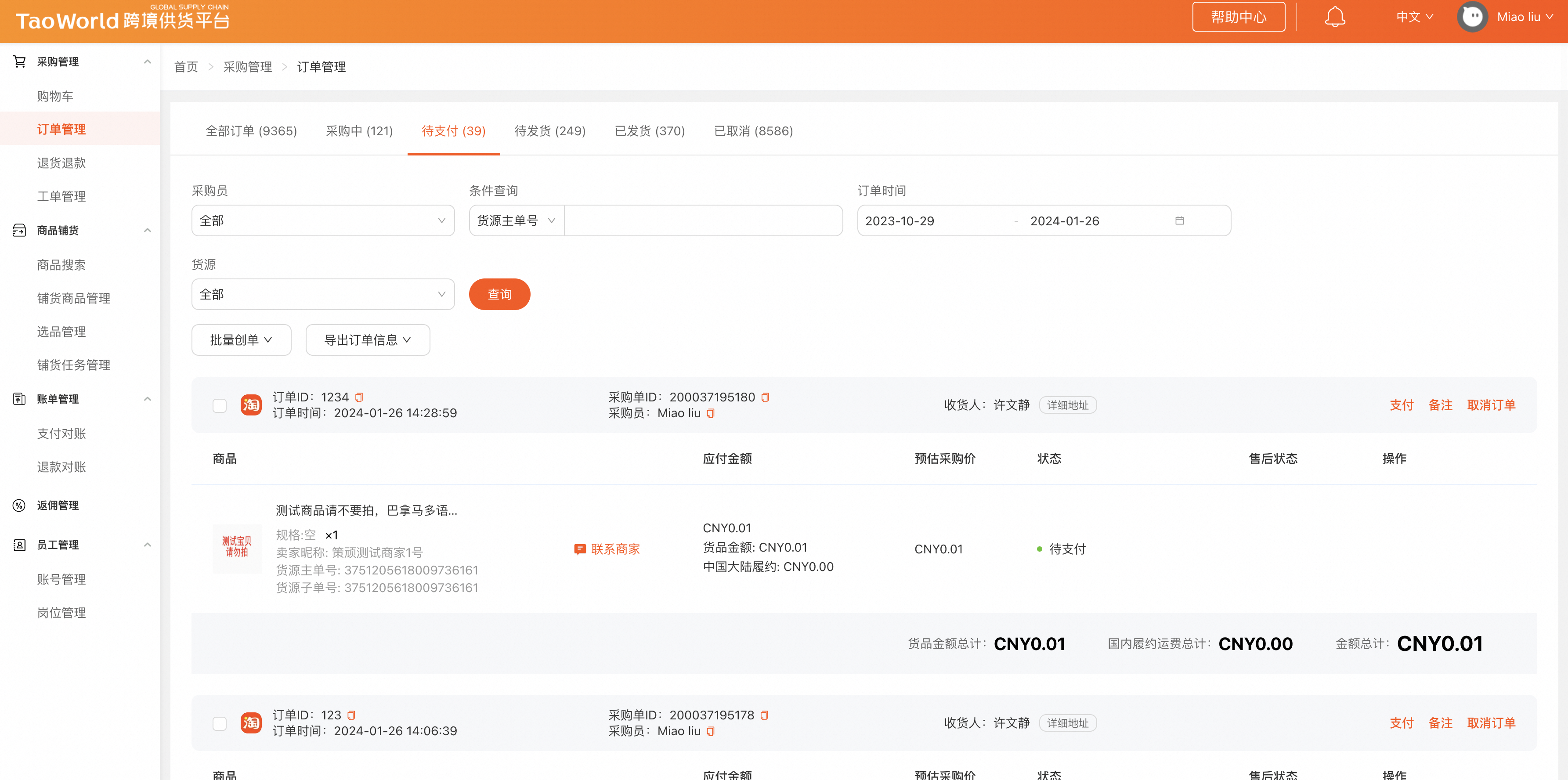Collapse the 商品铺货 sidebar section

(x=147, y=231)
